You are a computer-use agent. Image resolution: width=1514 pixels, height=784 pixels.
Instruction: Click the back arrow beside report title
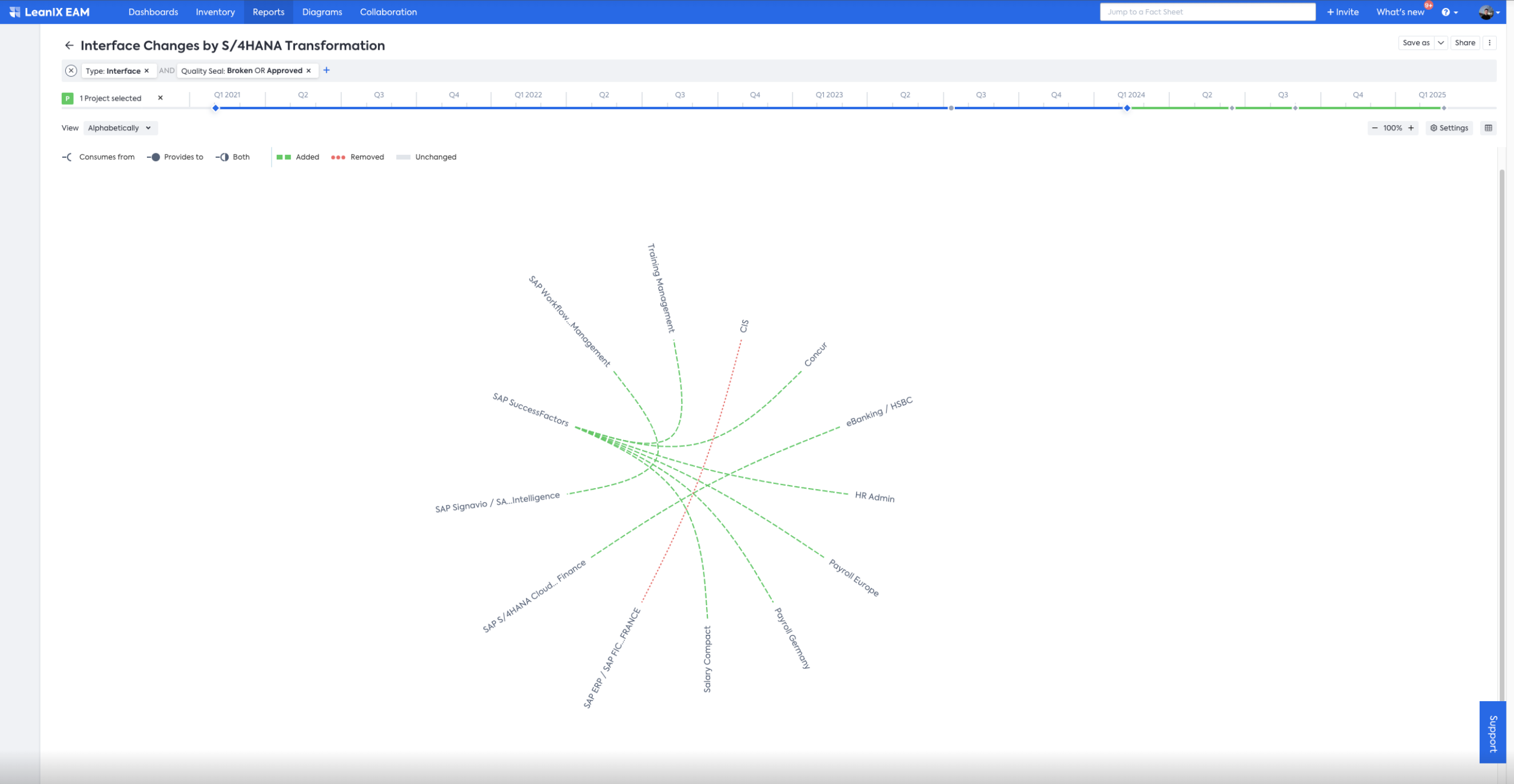coord(69,45)
